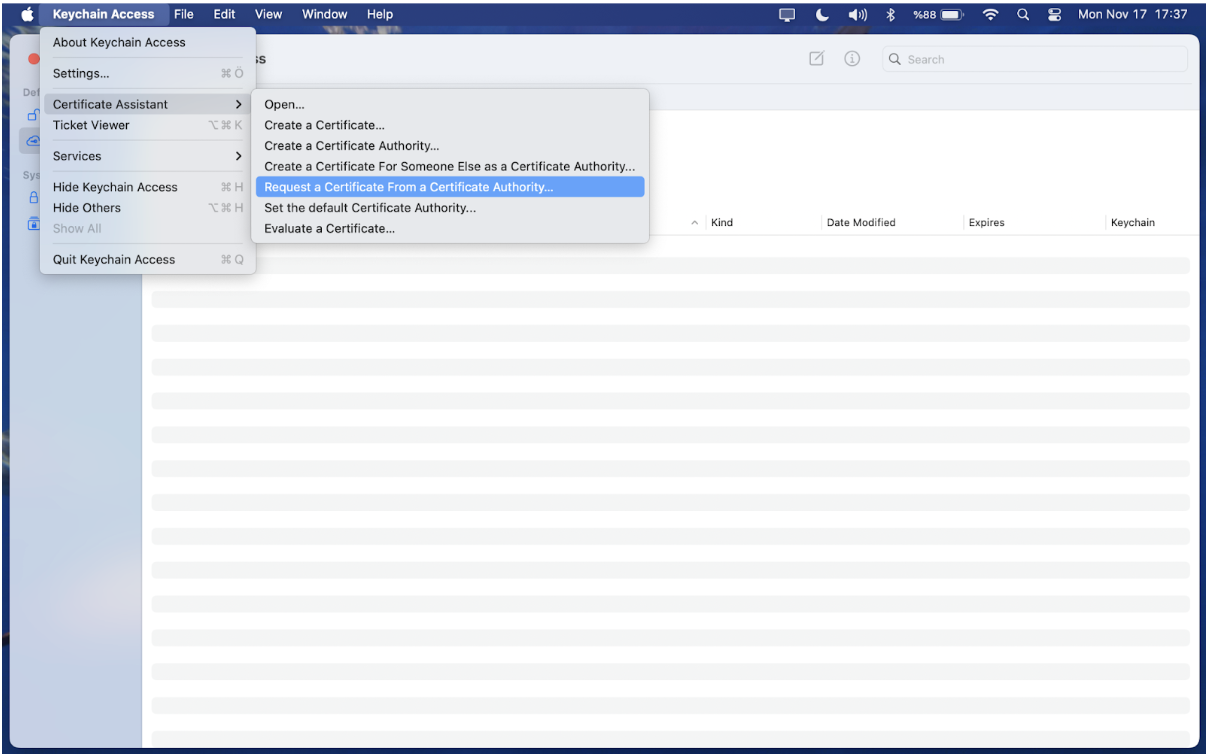Open Spotlight search icon

pos(1022,14)
